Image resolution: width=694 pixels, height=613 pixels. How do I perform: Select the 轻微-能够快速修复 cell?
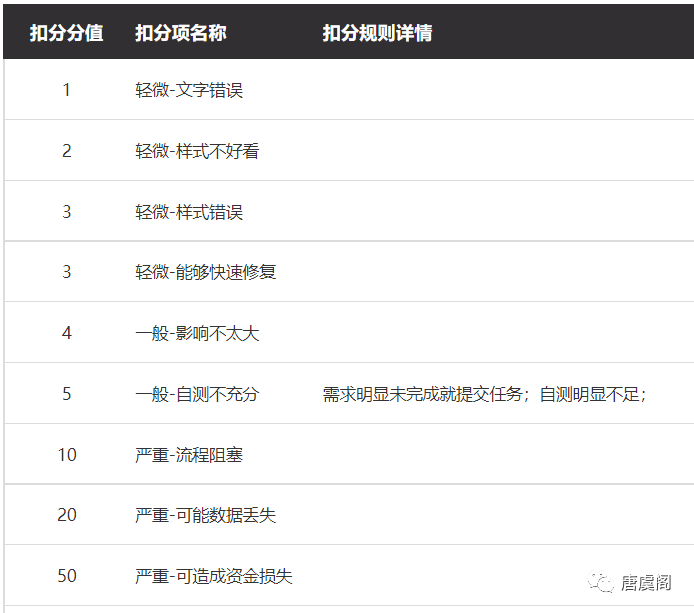(205, 272)
